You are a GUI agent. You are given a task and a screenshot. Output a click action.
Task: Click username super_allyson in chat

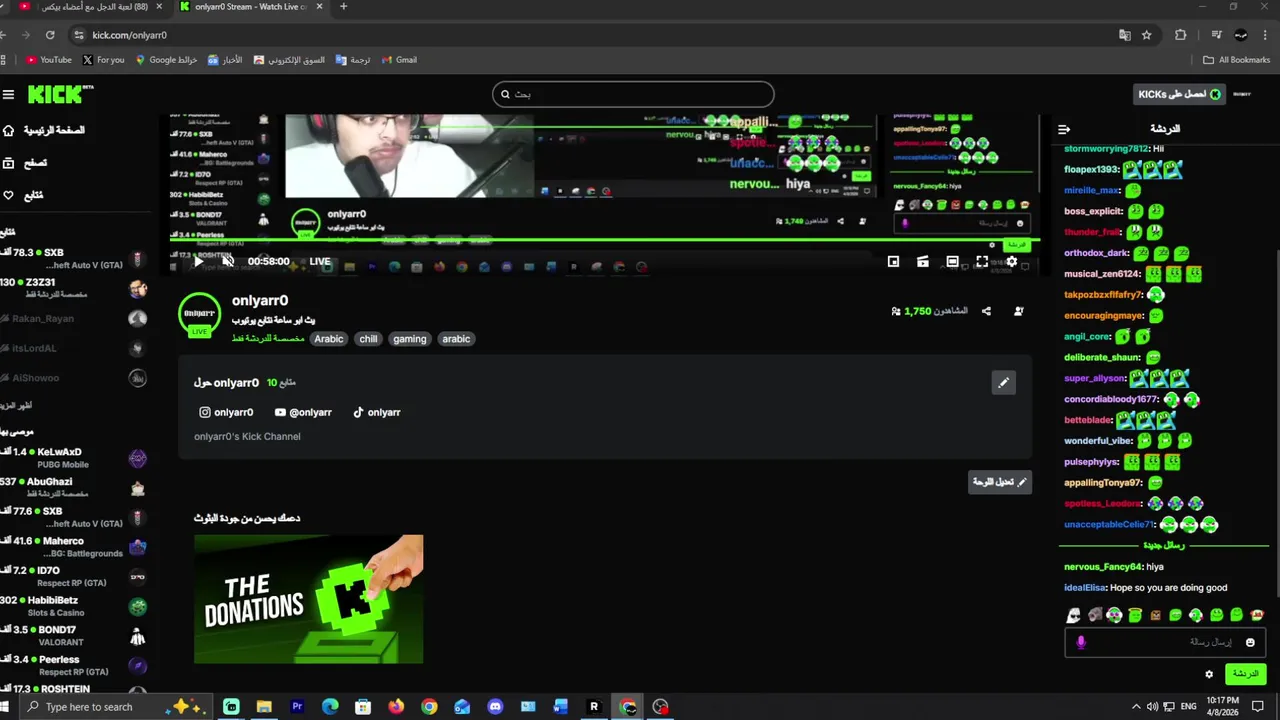tap(1095, 379)
